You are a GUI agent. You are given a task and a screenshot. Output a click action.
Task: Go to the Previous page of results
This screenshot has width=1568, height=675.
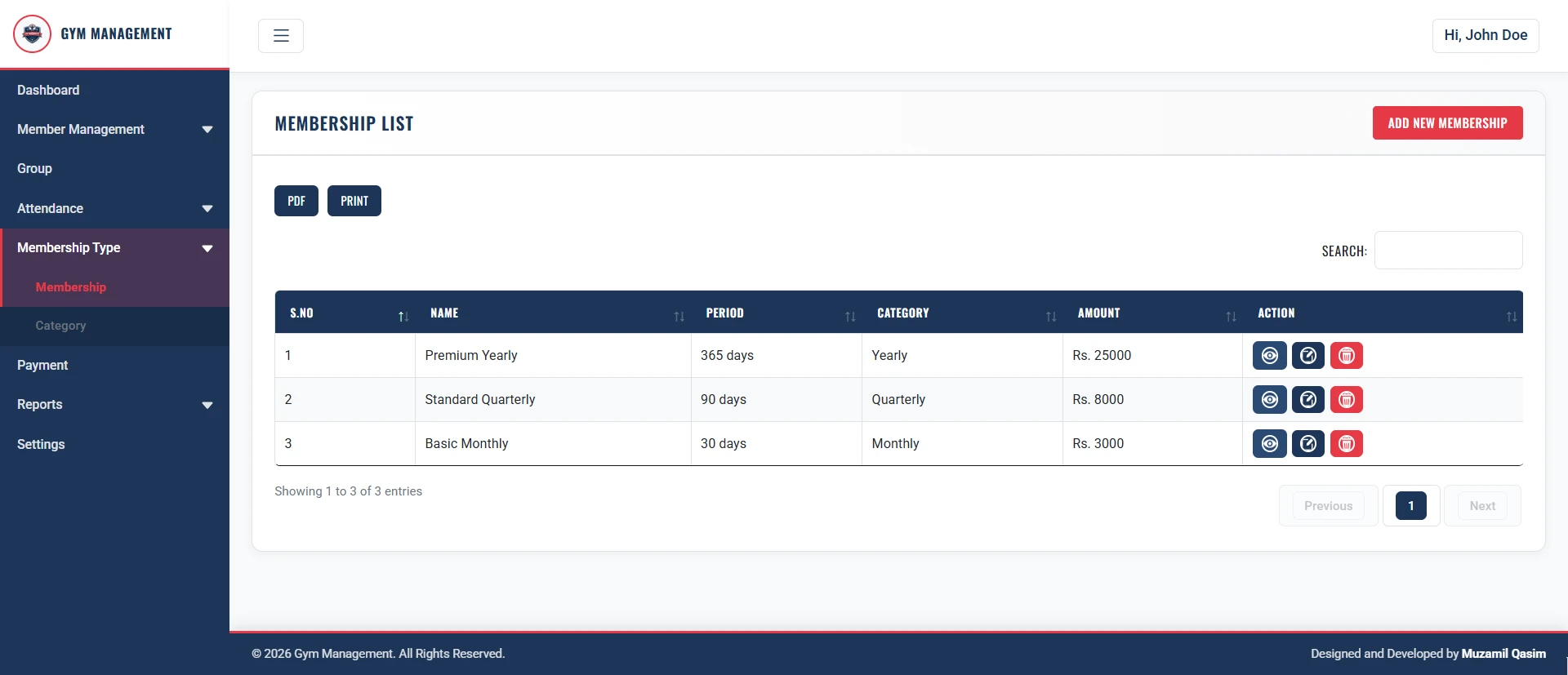(1329, 506)
